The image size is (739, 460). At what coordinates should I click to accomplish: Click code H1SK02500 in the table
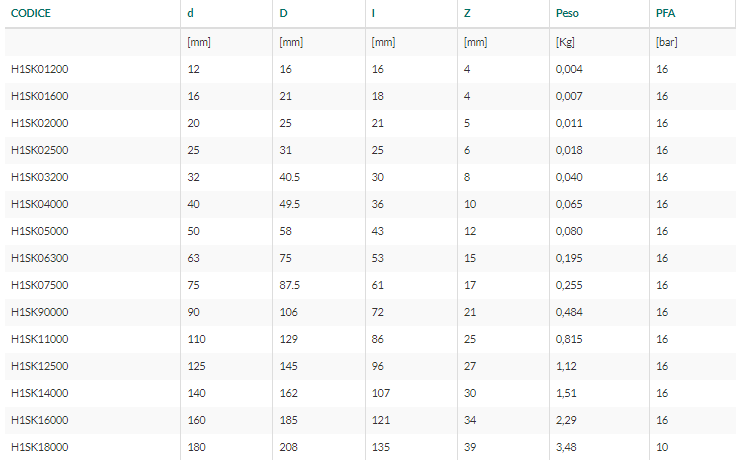tap(40, 150)
